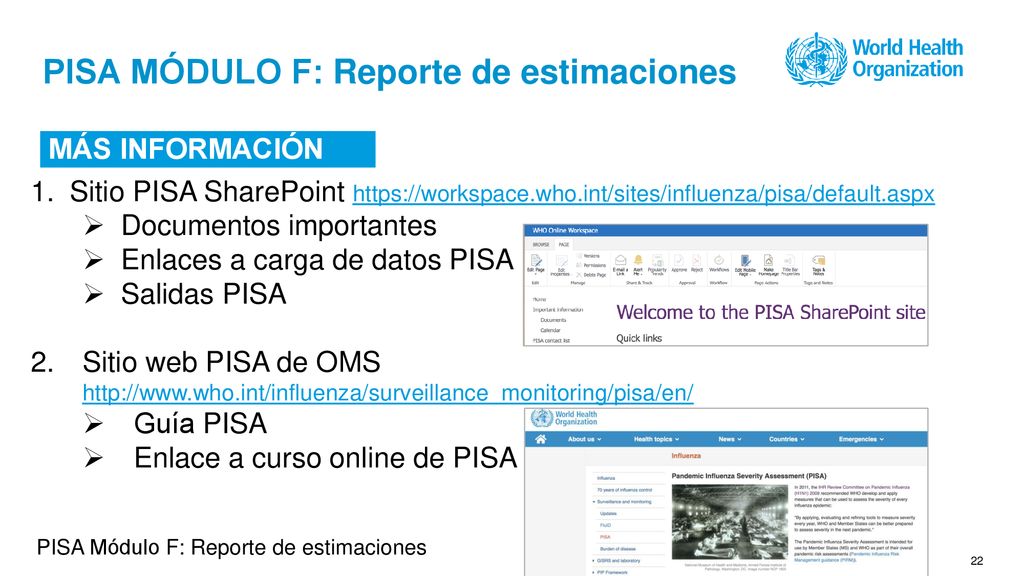Click WHO Online Workspace title
The image size is (1024, 576).
[x=565, y=231]
